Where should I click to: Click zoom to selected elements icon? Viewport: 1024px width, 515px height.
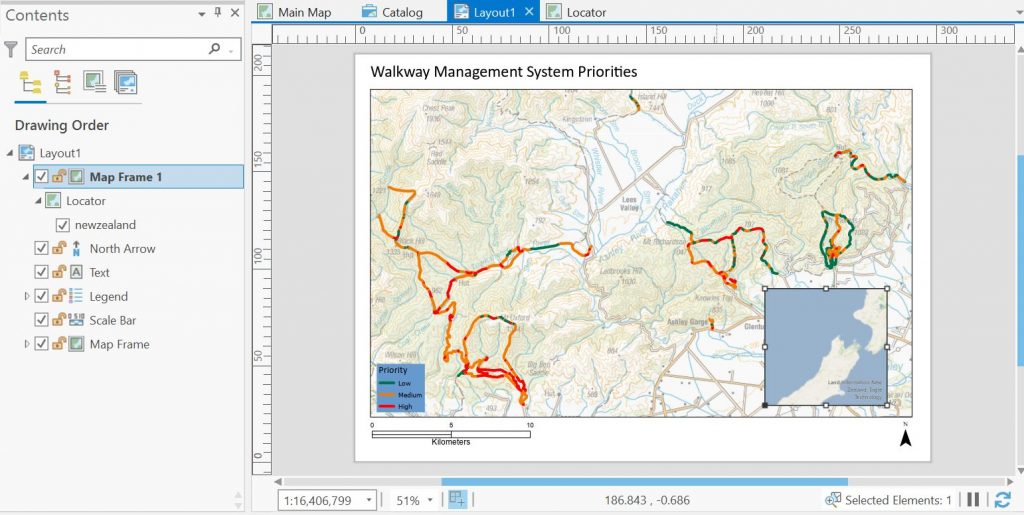pos(833,500)
